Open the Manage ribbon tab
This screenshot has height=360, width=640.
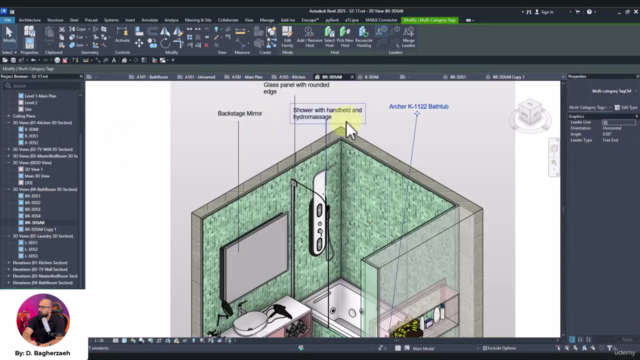tap(267, 20)
